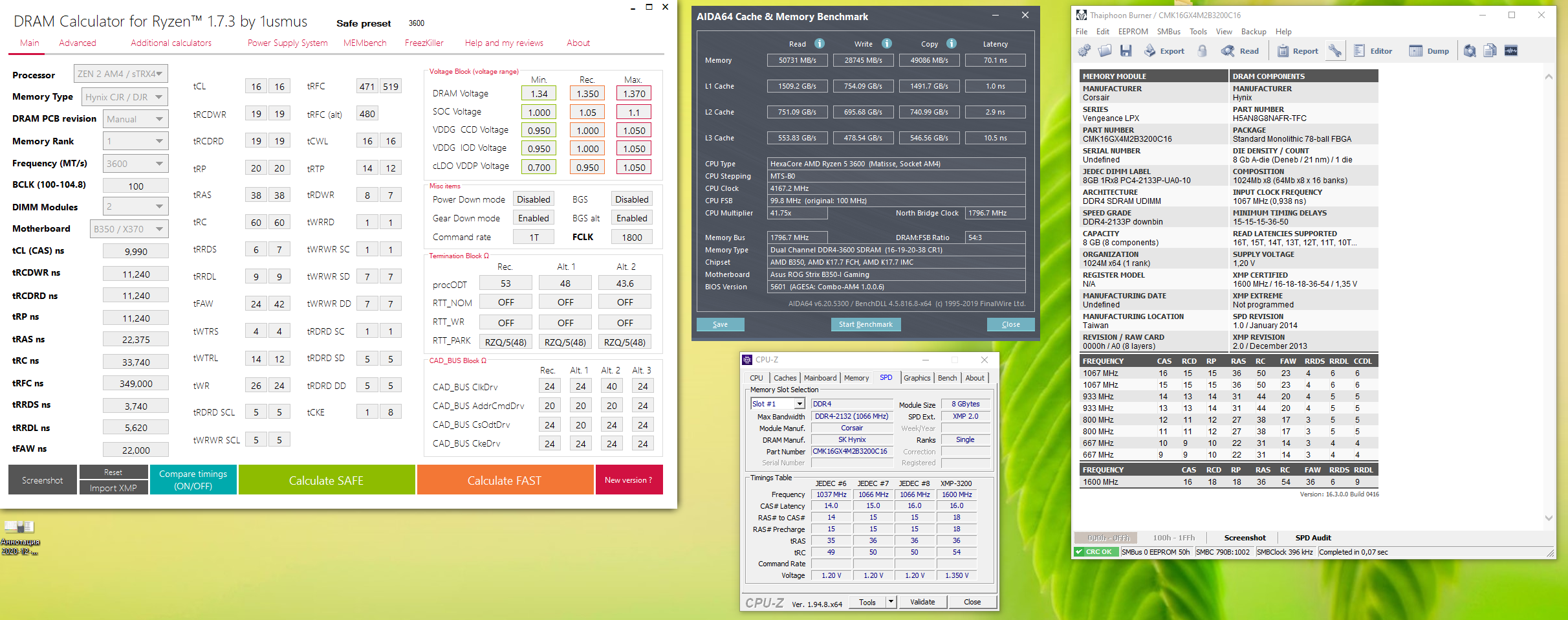Open Report in Thaiphoon Burner toolbar
The width and height of the screenshot is (1568, 620).
pyautogui.click(x=1298, y=50)
